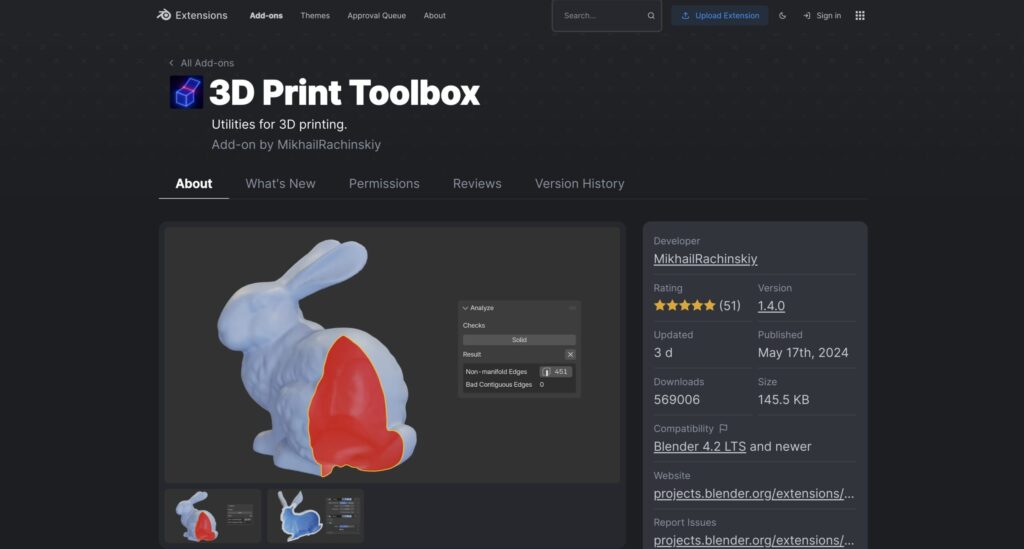Switch to What's New tab
This screenshot has width=1024, height=549.
(280, 183)
